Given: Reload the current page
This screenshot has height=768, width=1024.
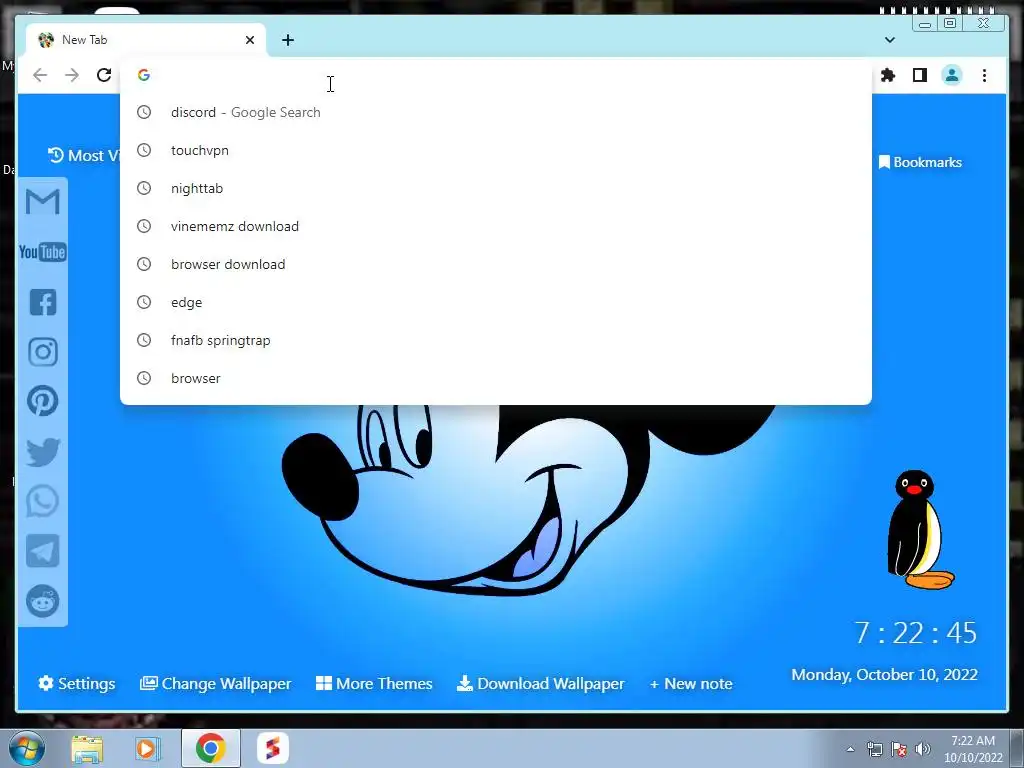Looking at the screenshot, I should pos(104,75).
